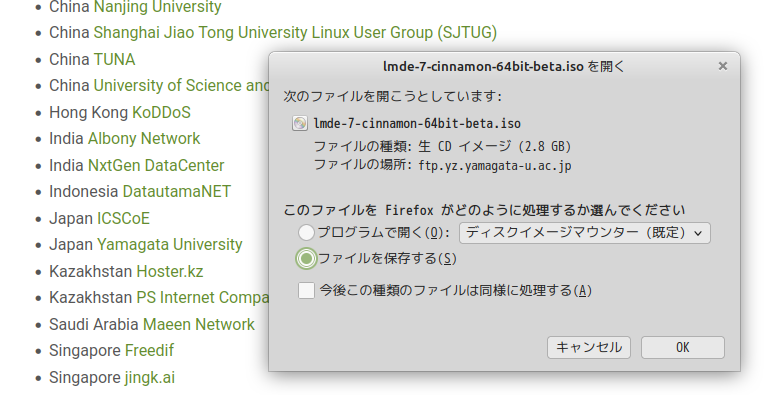Click the dropdown chevron arrow for program selection
The width and height of the screenshot is (766, 395).
click(698, 233)
